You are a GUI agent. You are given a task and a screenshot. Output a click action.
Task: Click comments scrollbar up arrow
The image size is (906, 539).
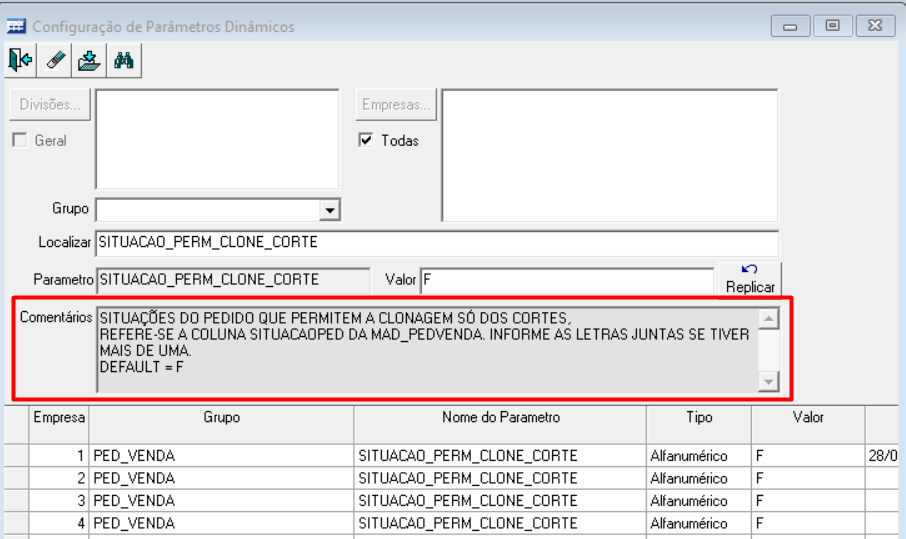[768, 319]
